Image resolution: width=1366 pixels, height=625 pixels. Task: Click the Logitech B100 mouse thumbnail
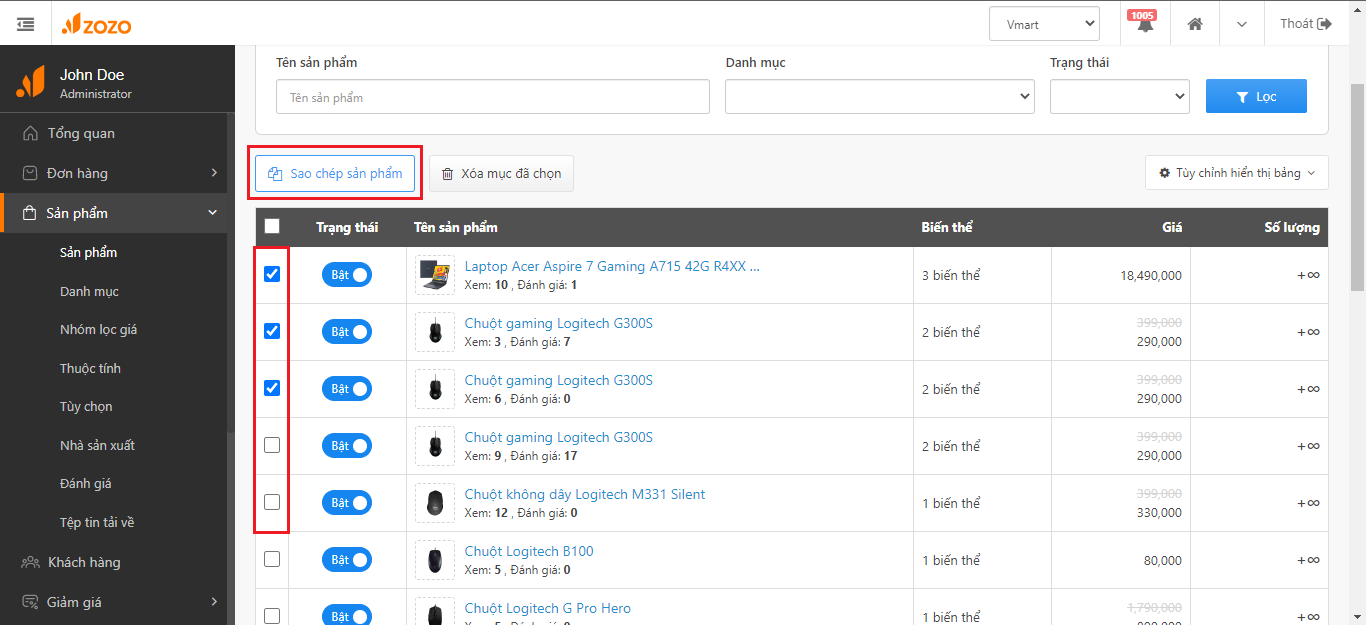435,560
